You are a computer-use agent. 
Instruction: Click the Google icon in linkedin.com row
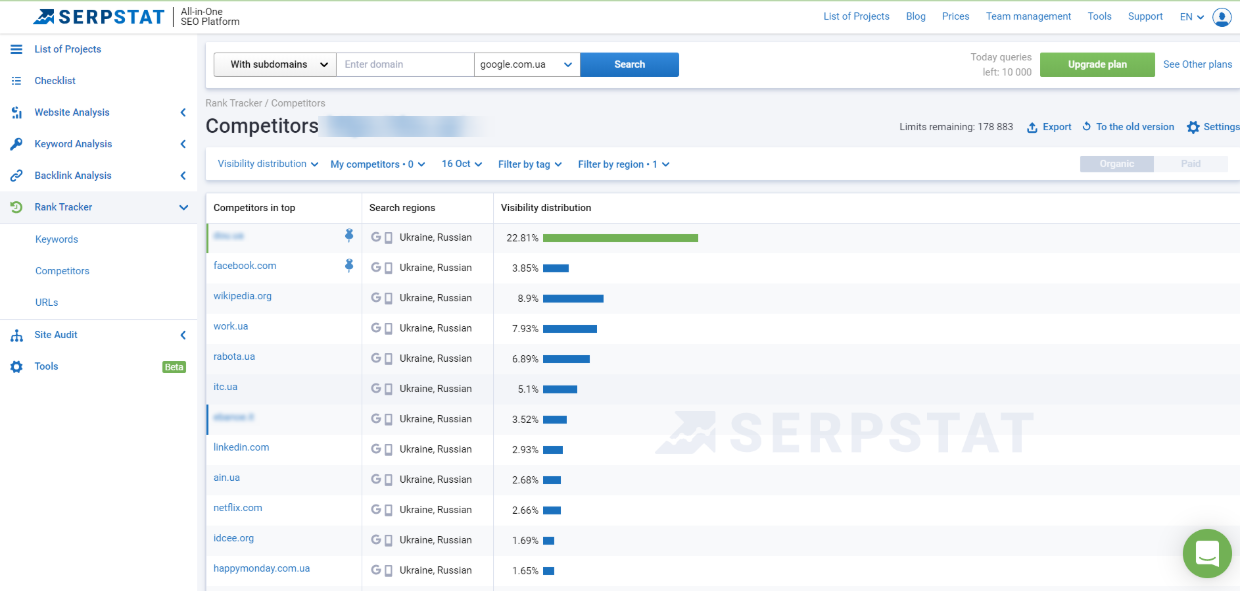click(376, 449)
